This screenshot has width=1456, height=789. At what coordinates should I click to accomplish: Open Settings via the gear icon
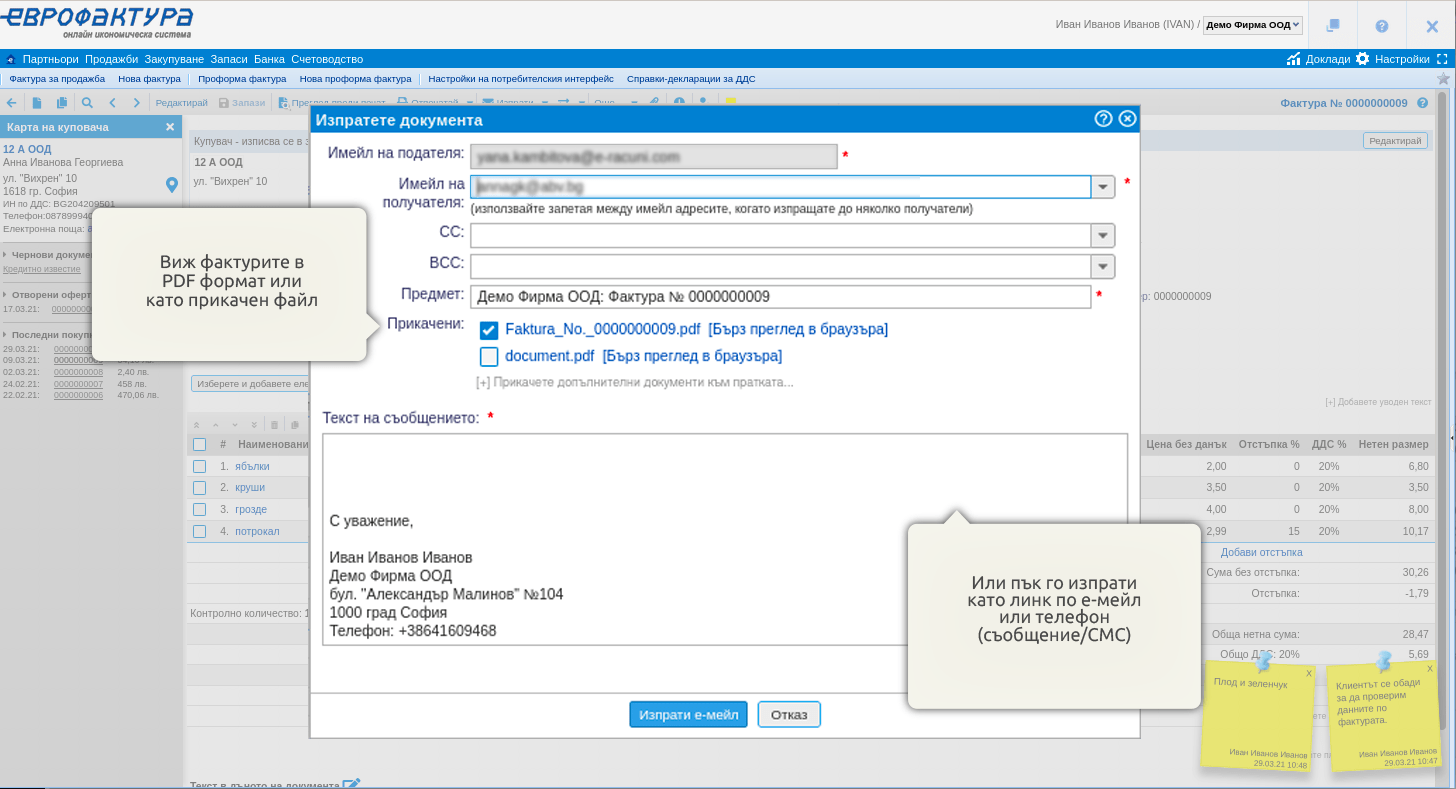(x=1362, y=59)
